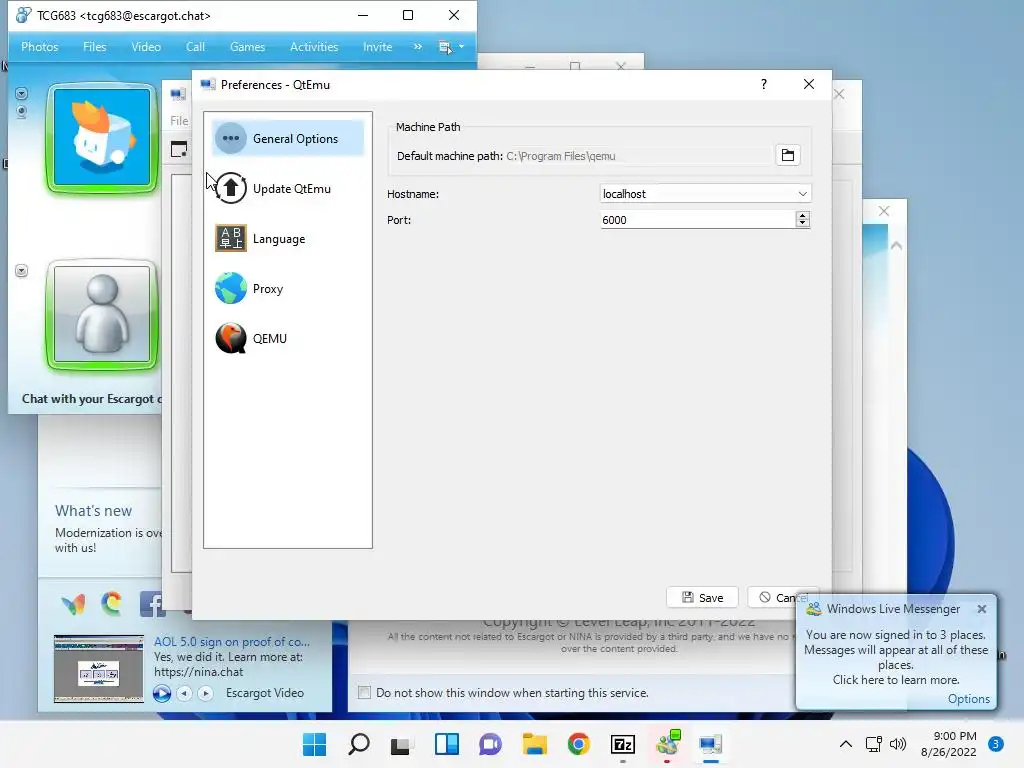Open the Proxy preferences page
1024x768 pixels.
(x=287, y=289)
